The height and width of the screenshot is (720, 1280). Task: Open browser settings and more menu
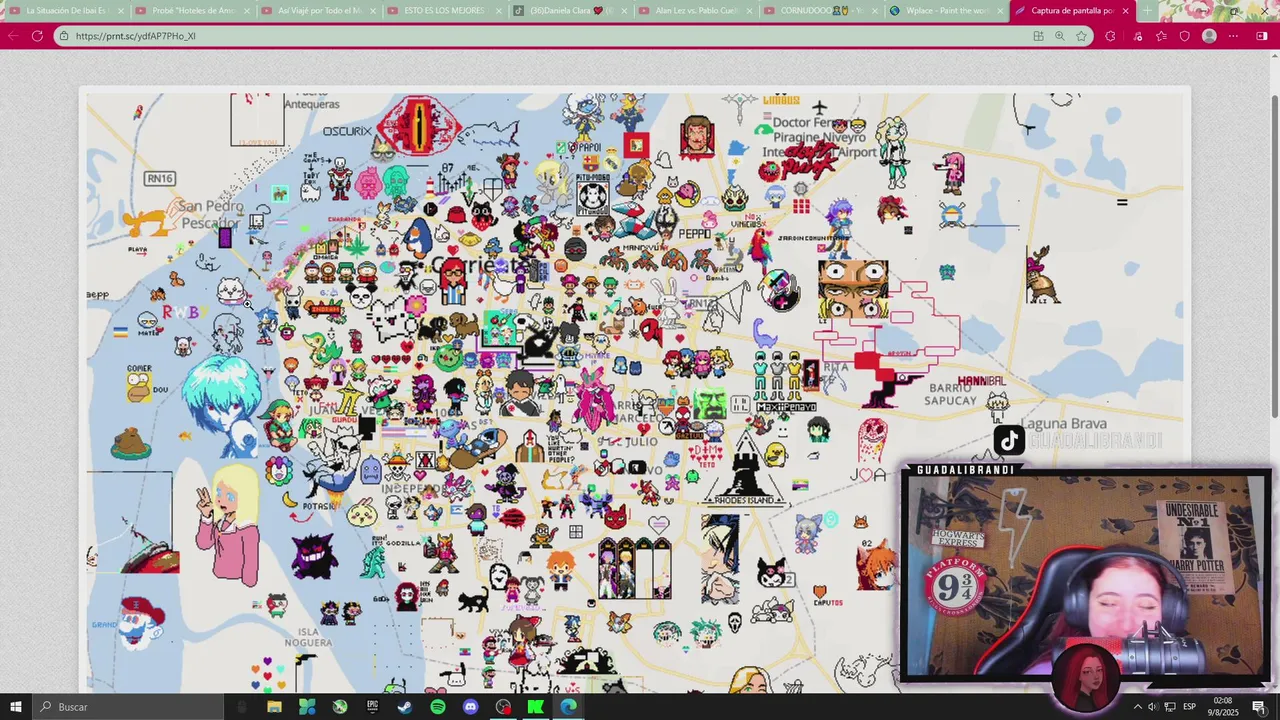click(1233, 36)
